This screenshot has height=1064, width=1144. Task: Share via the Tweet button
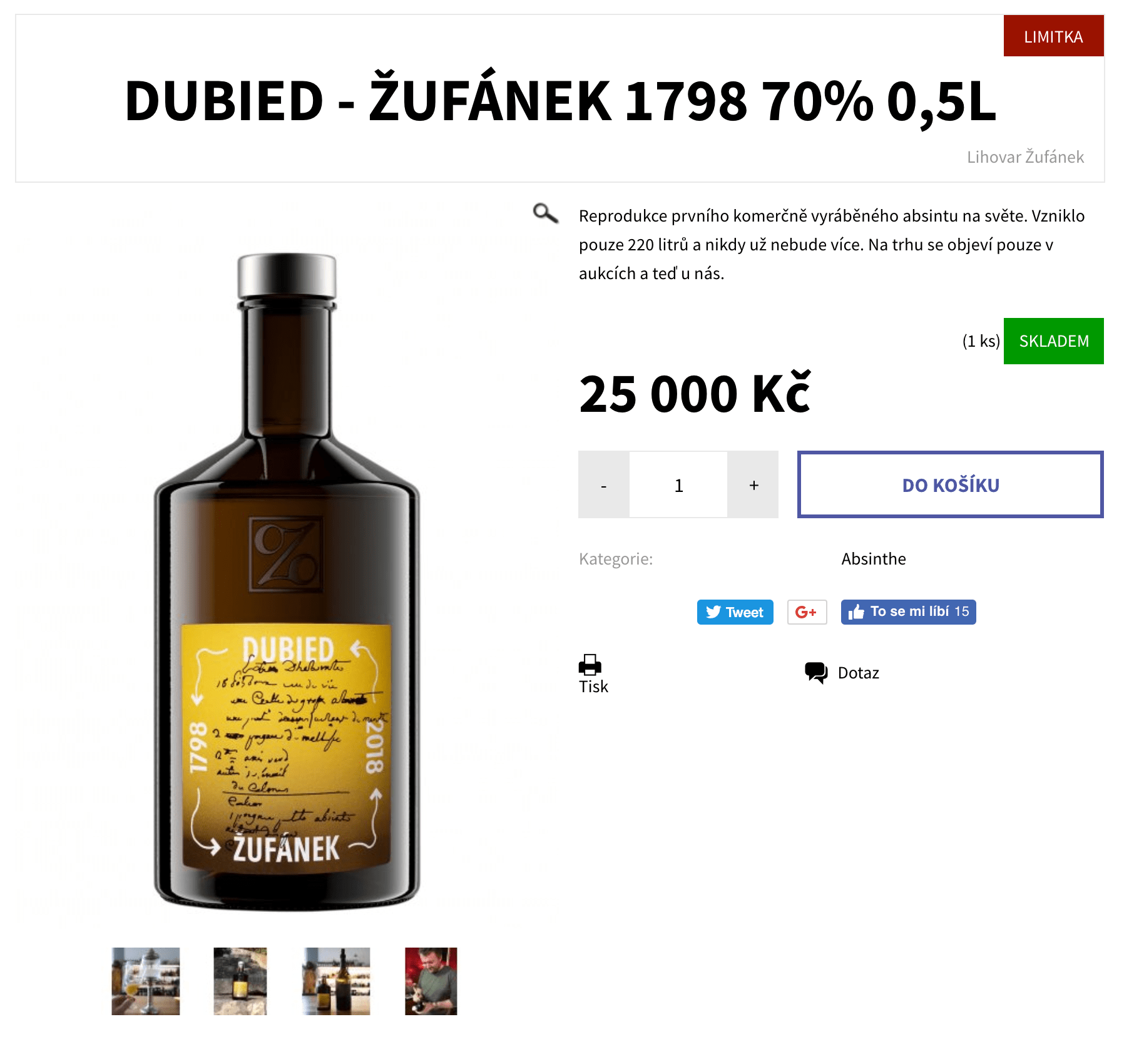tap(735, 612)
